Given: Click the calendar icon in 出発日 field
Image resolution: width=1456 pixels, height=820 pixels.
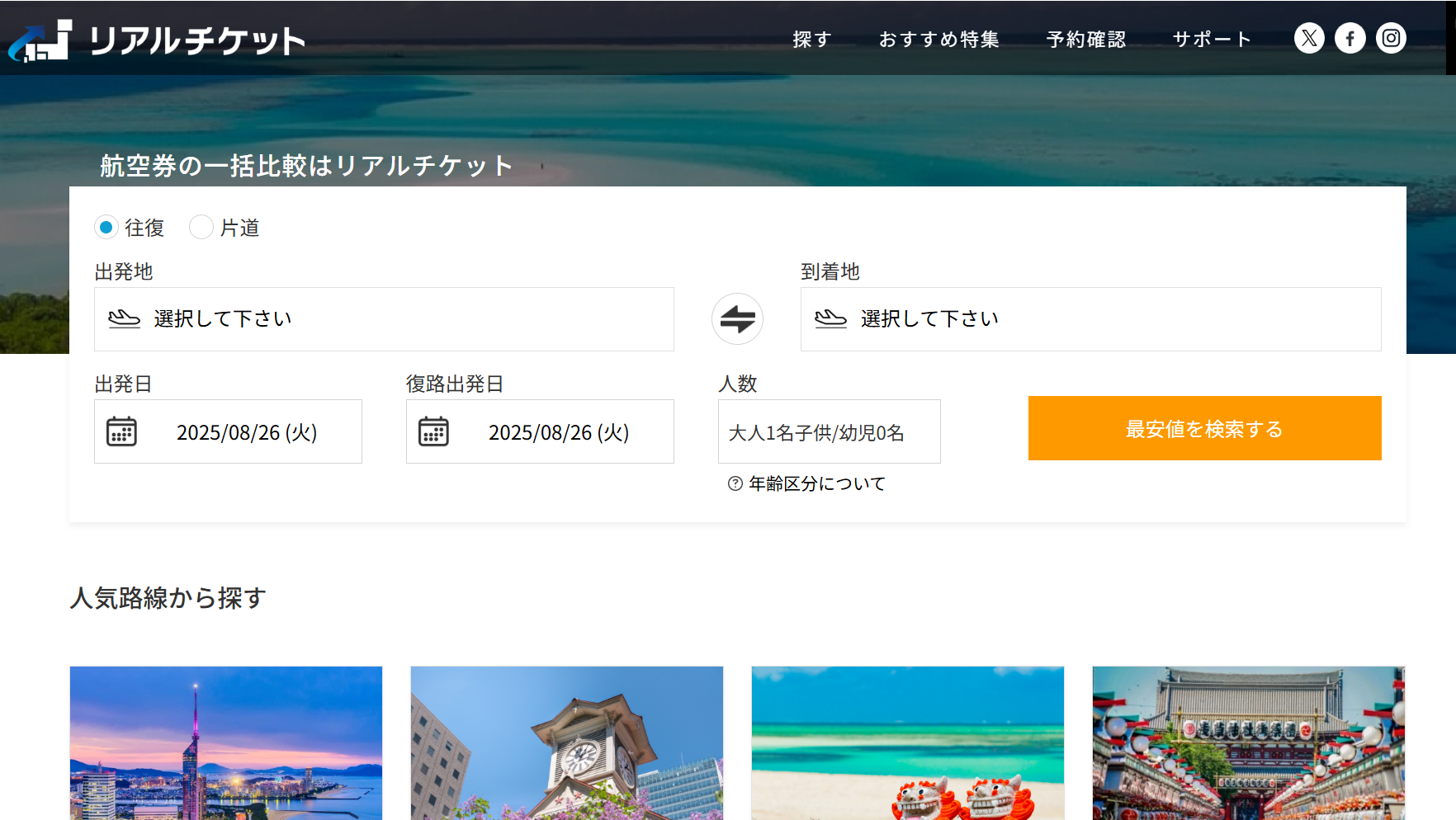Looking at the screenshot, I should tap(121, 431).
